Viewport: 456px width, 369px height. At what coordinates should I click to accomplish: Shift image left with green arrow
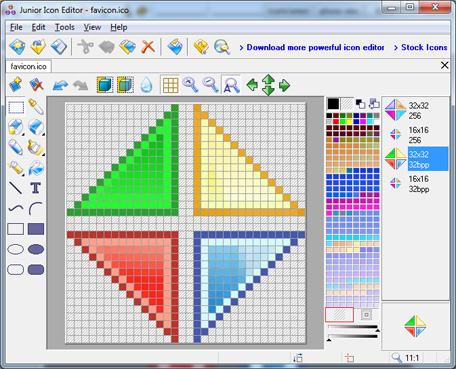coord(252,85)
